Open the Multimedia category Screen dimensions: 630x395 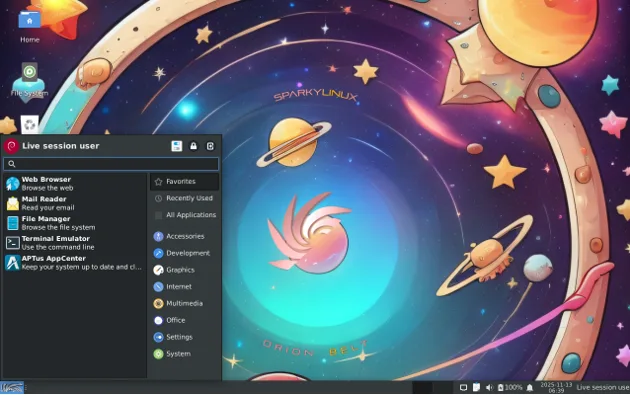click(185, 303)
